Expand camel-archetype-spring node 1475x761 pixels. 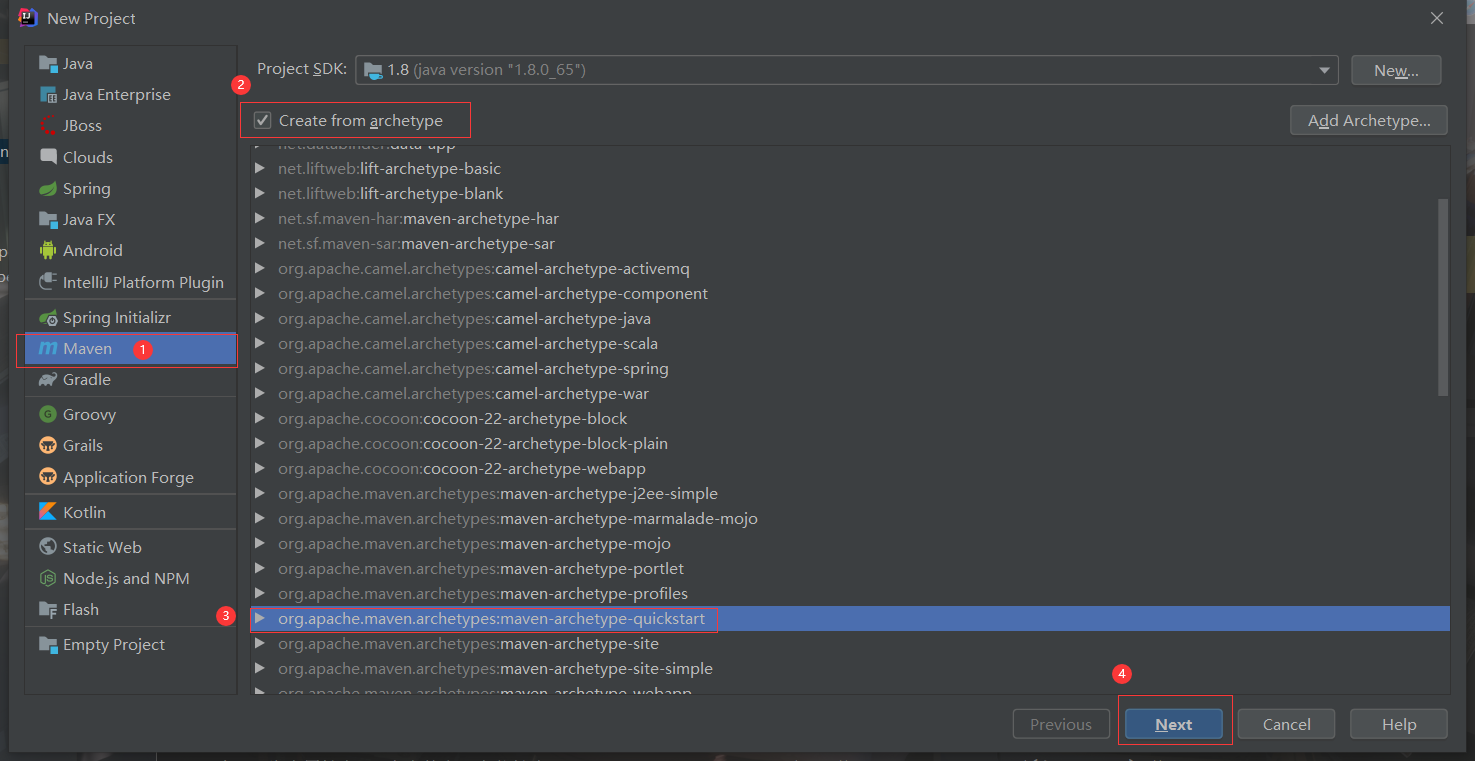click(260, 369)
